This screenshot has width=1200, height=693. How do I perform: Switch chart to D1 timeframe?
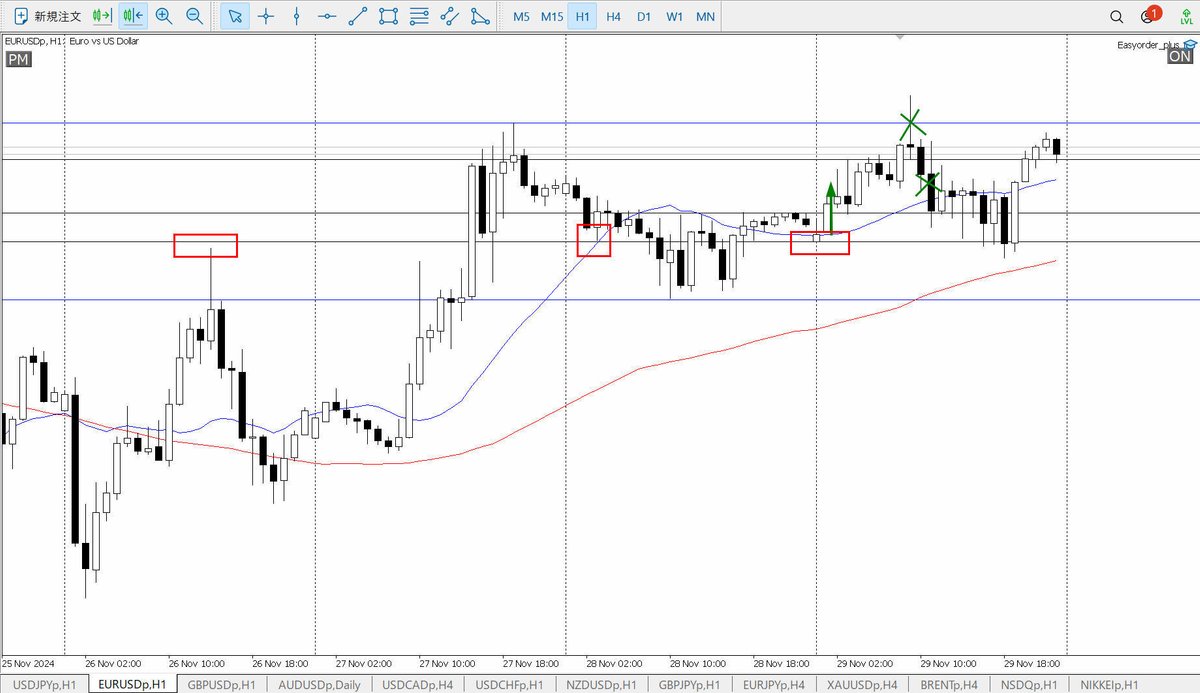pyautogui.click(x=644, y=16)
